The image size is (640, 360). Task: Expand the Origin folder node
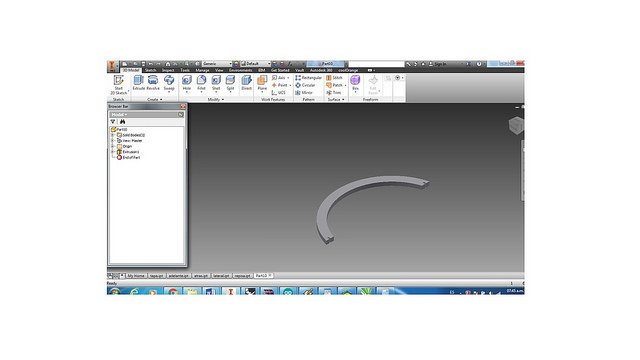coord(113,146)
